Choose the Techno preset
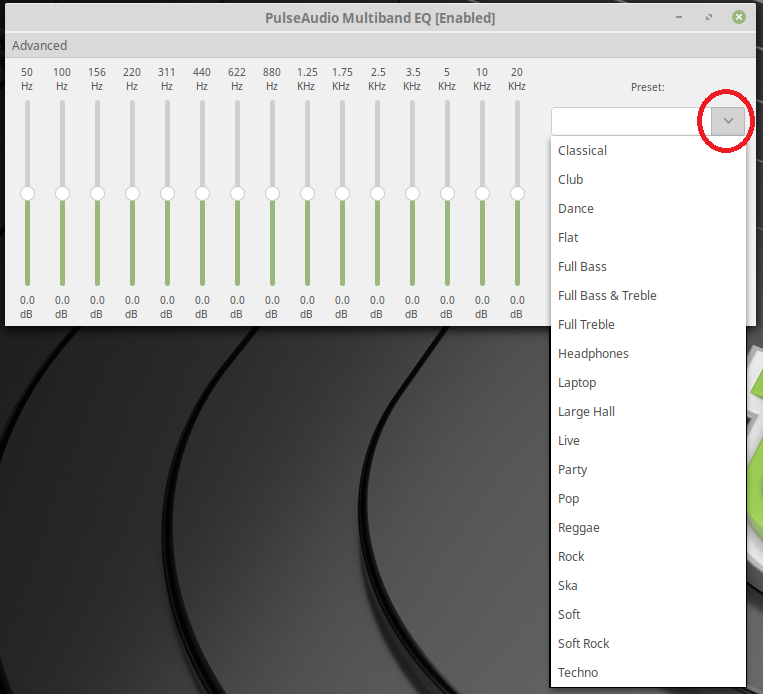This screenshot has width=763, height=694. coord(648,672)
